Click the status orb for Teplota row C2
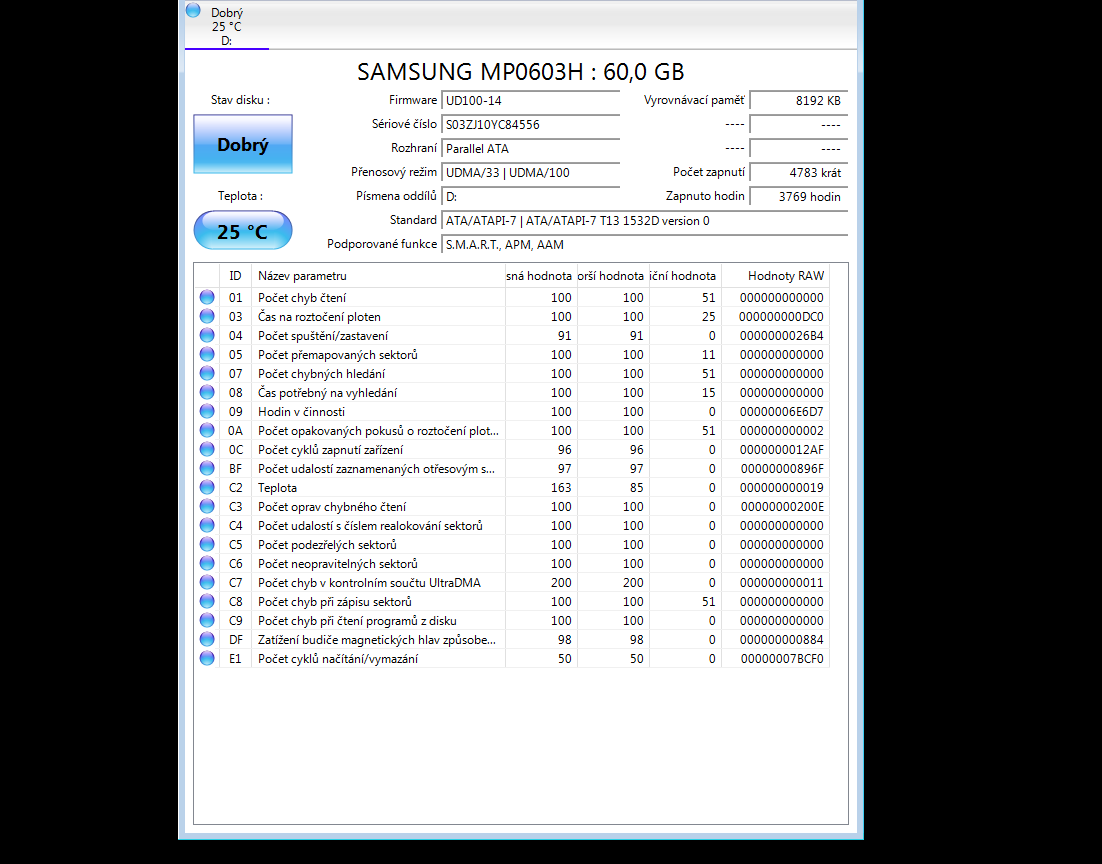The height and width of the screenshot is (864, 1102). click(x=207, y=487)
